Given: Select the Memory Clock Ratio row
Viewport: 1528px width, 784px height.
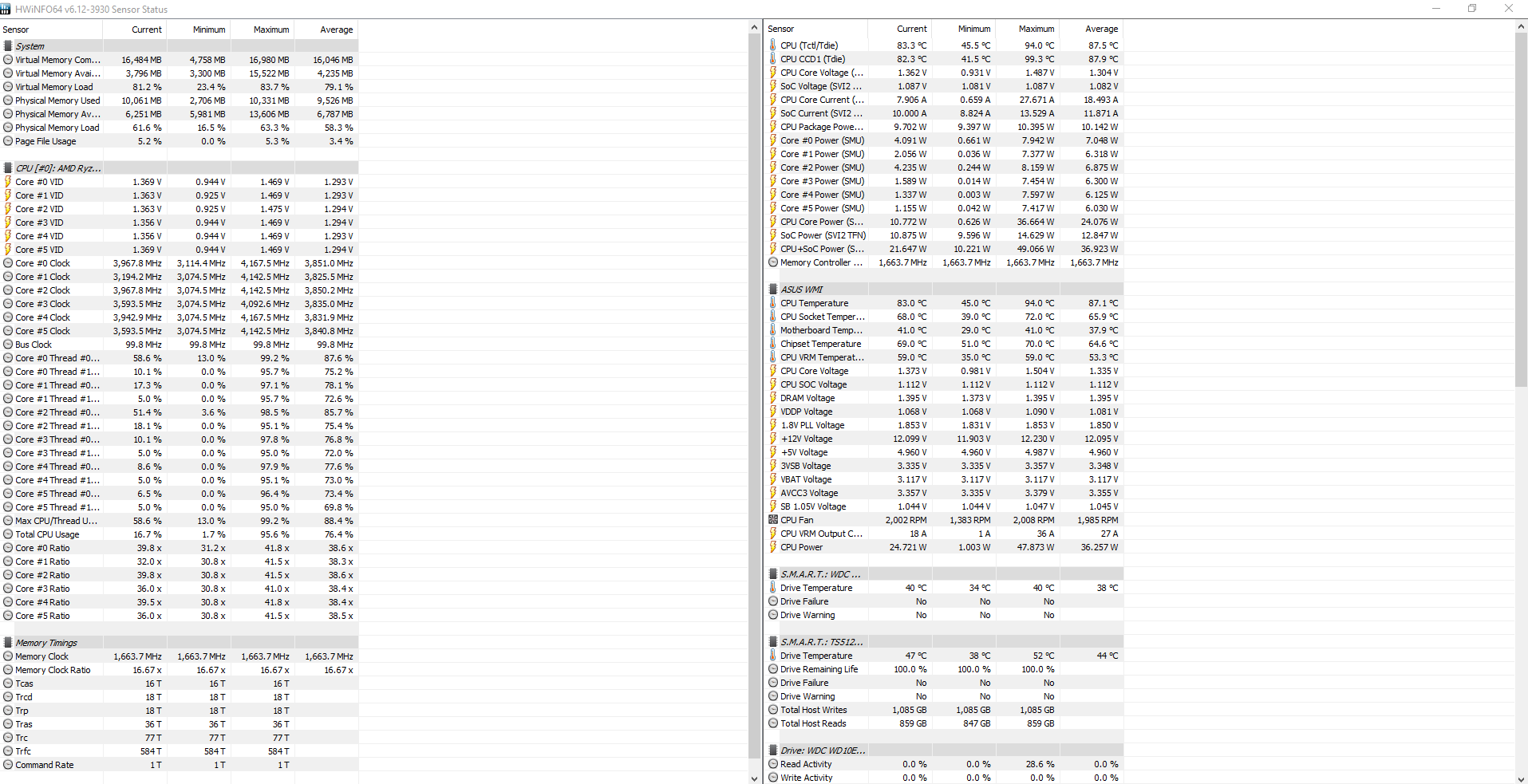Looking at the screenshot, I should [53, 670].
